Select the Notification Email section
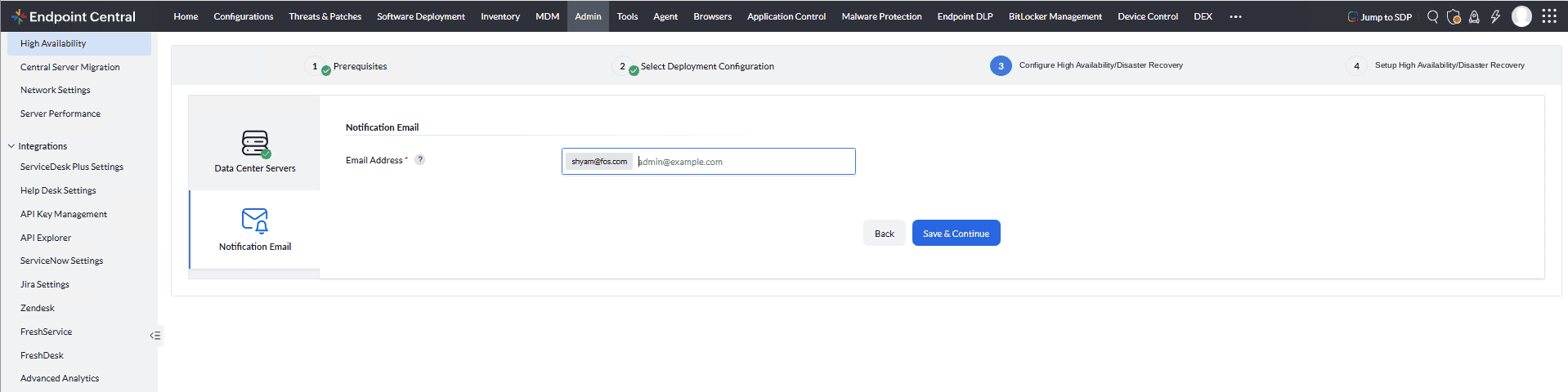Image resolution: width=1568 pixels, height=392 pixels. click(255, 229)
